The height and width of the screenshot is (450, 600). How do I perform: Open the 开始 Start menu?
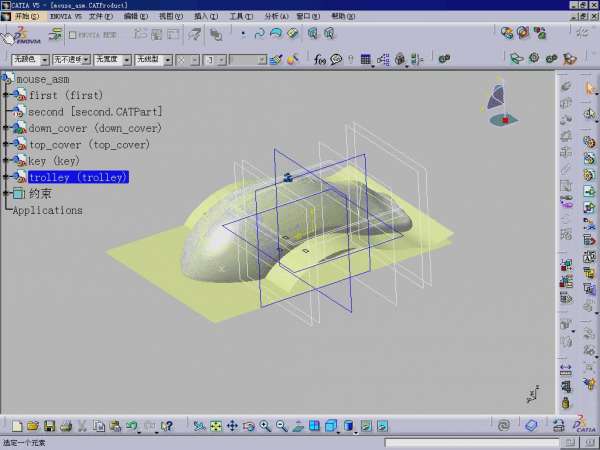[27, 16]
